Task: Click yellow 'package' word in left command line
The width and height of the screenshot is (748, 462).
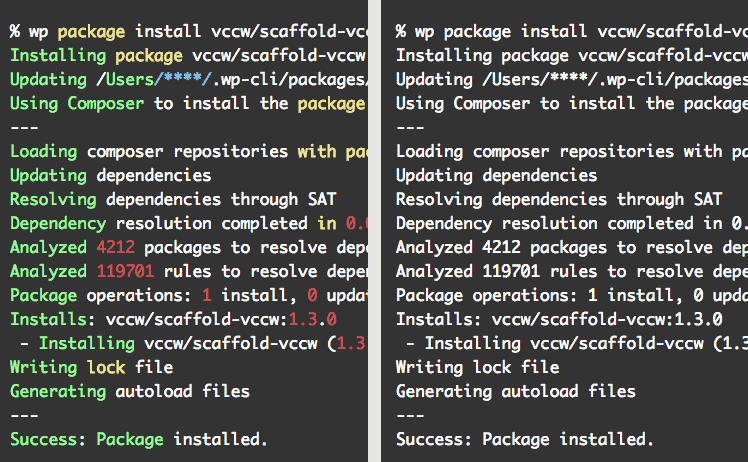Action: pyautogui.click(x=91, y=32)
